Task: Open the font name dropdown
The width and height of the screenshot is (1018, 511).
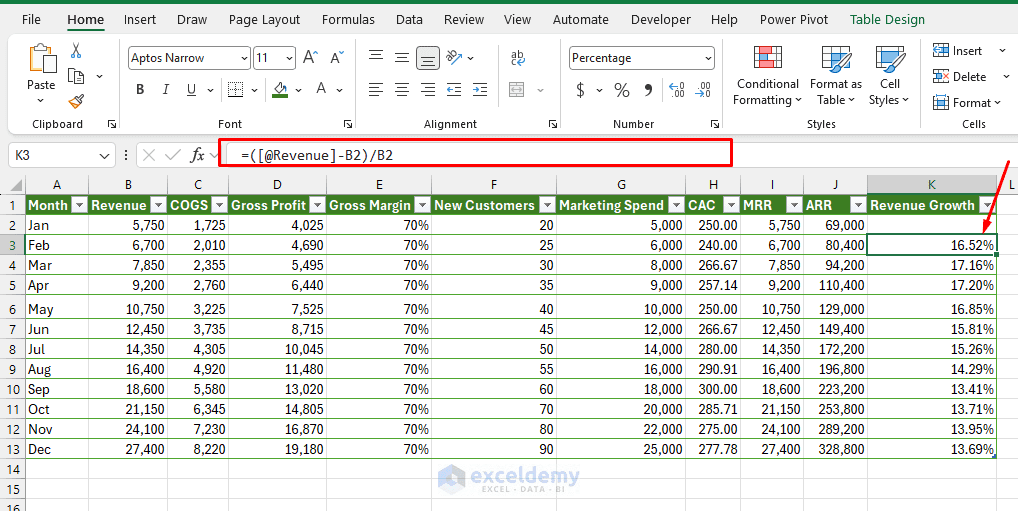Action: point(244,58)
